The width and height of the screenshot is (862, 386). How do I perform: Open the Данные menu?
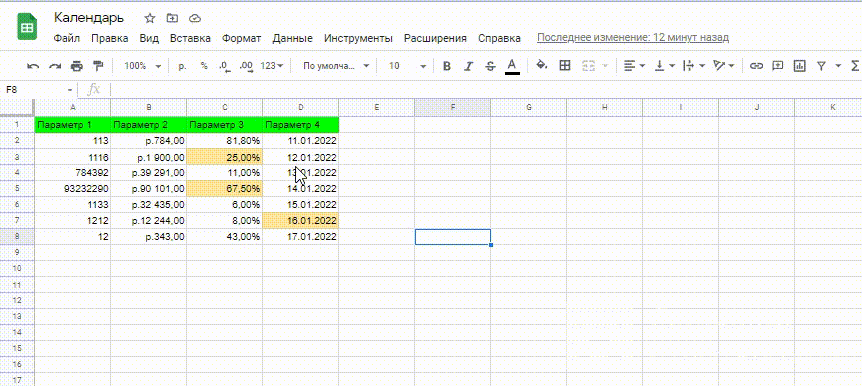292,38
